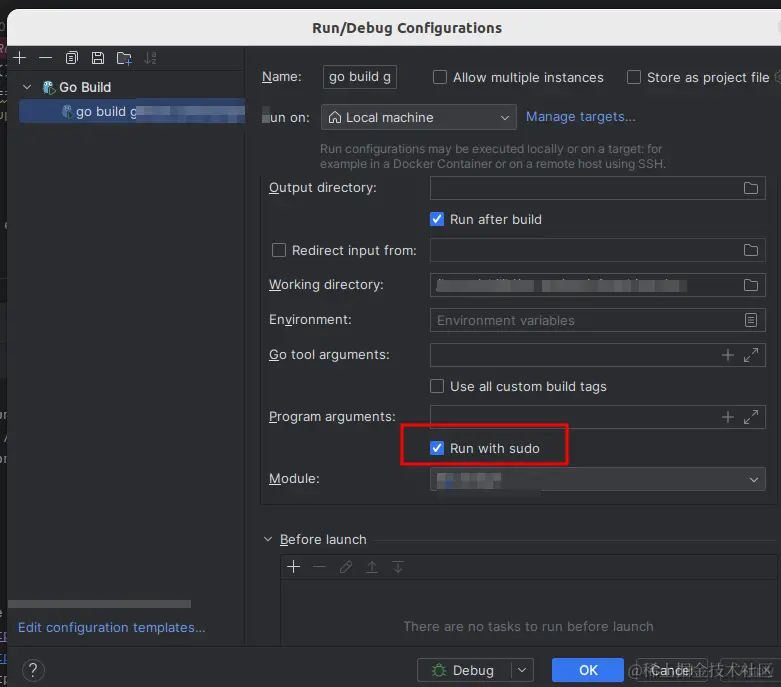The width and height of the screenshot is (781, 687).
Task: Open the Module dropdown
Action: point(597,479)
